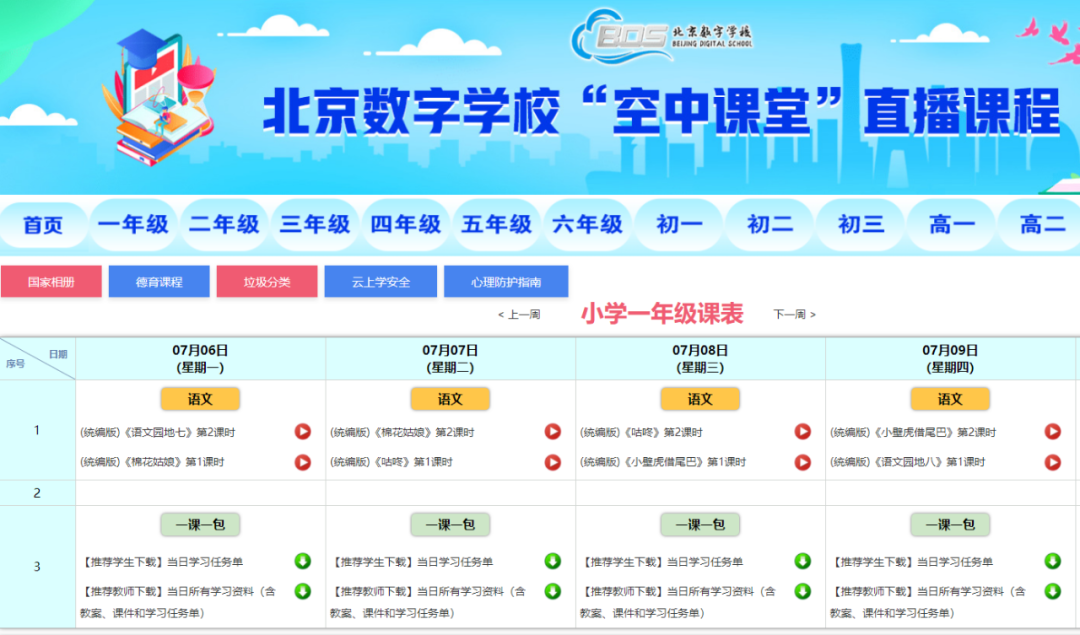Screen dimensions: 1080x635
Task: Open the 垃圾分类 section
Action: (x=266, y=281)
